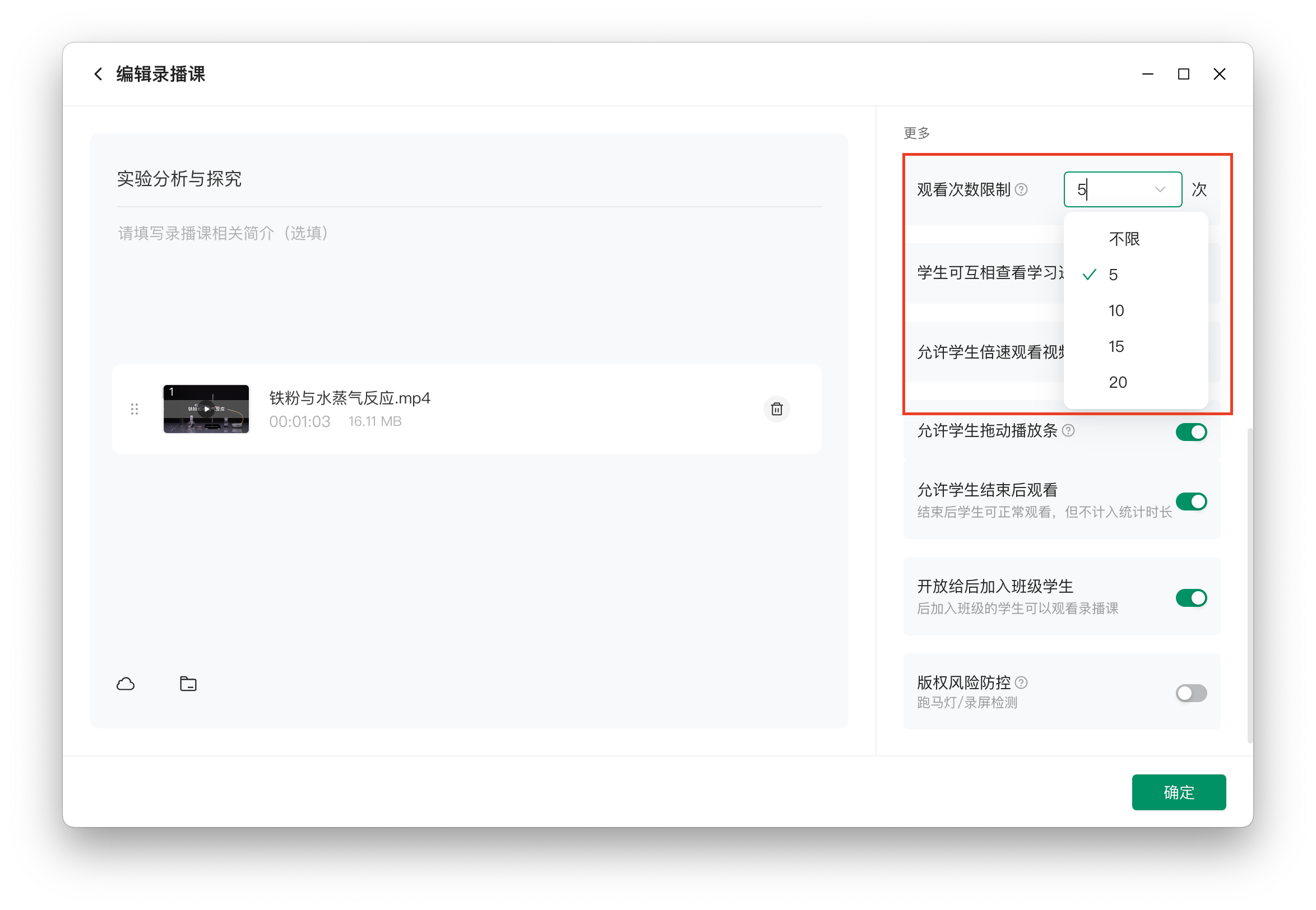Viewport: 1316px width, 910px height.
Task: Open the local folder icon
Action: coord(188,684)
